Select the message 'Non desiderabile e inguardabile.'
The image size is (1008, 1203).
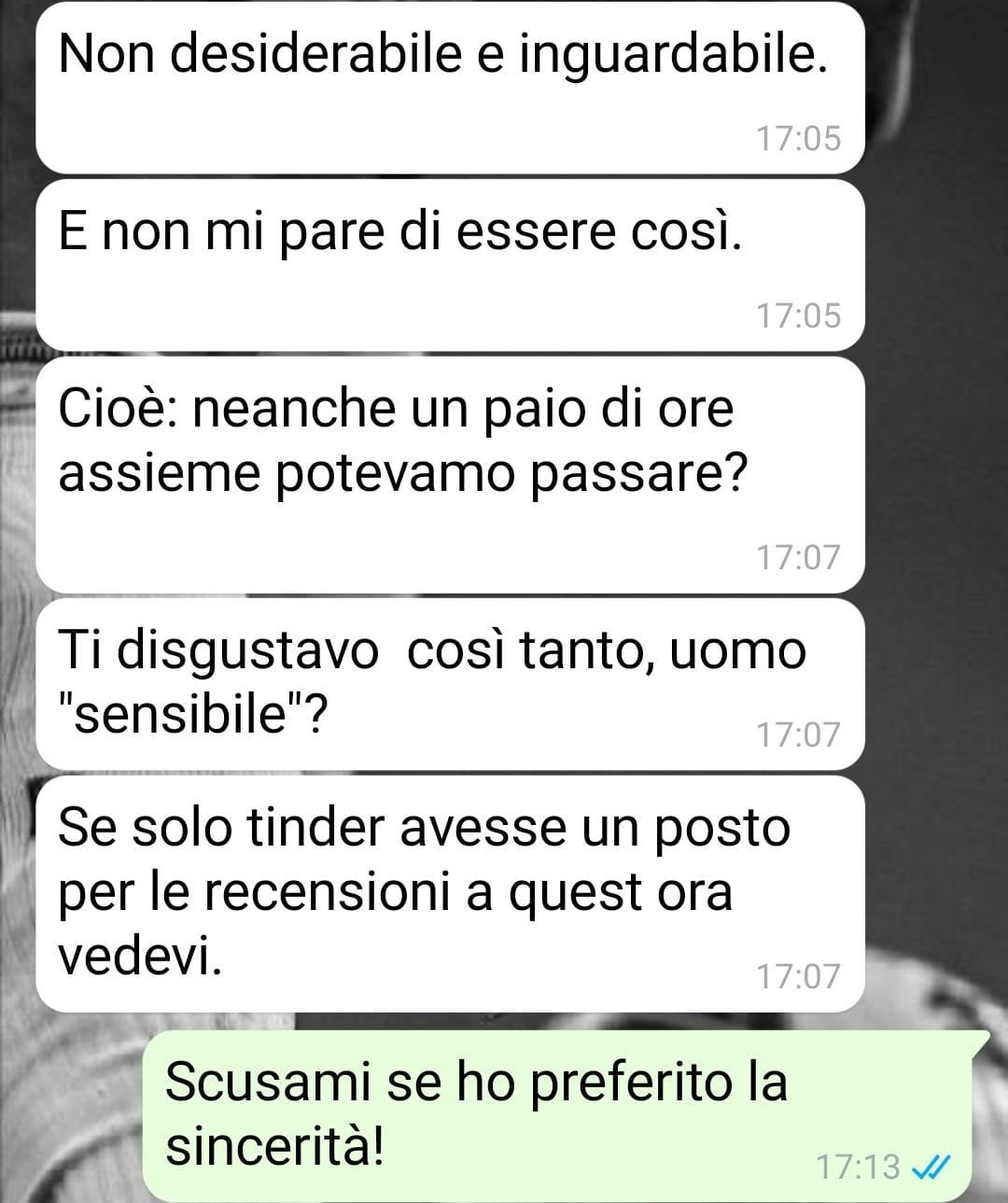click(451, 88)
